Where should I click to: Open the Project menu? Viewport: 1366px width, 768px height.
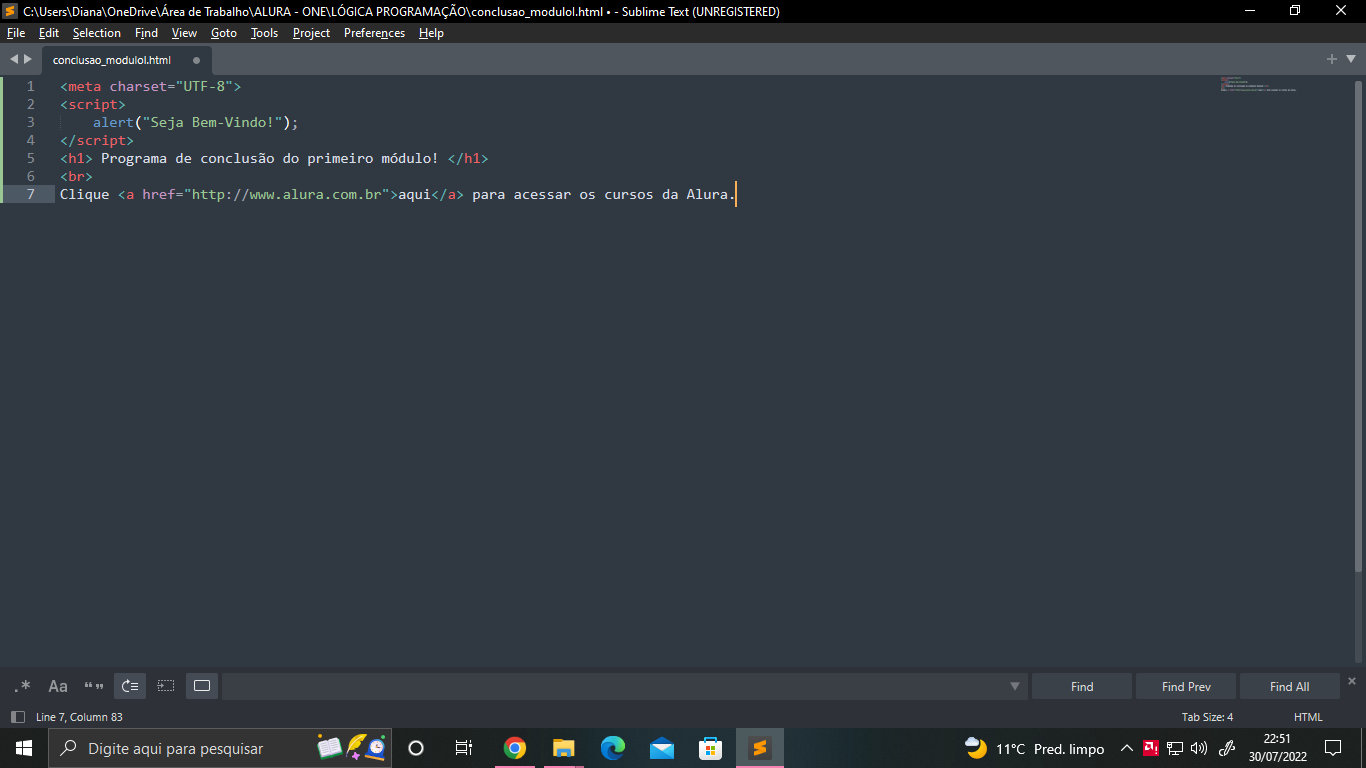pos(311,33)
